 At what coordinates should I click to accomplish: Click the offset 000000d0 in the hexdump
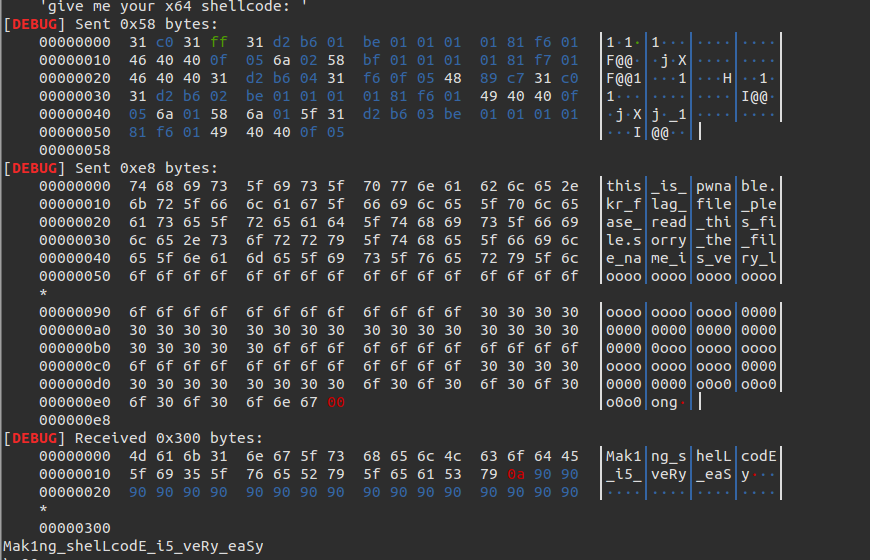[75, 384]
